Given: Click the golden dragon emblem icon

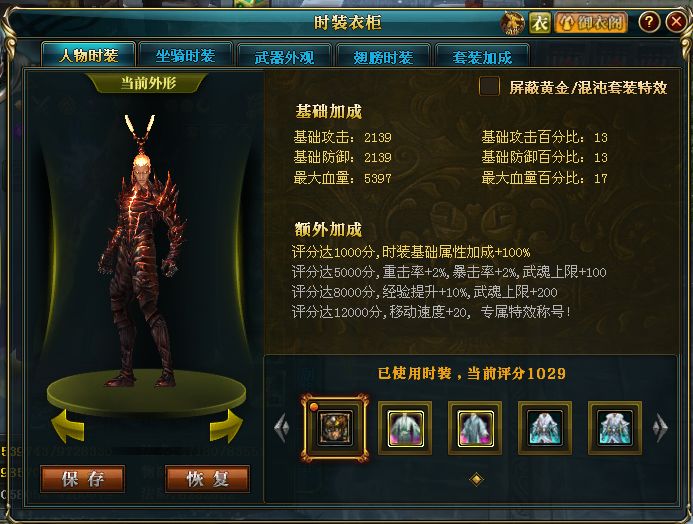Looking at the screenshot, I should (x=513, y=23).
